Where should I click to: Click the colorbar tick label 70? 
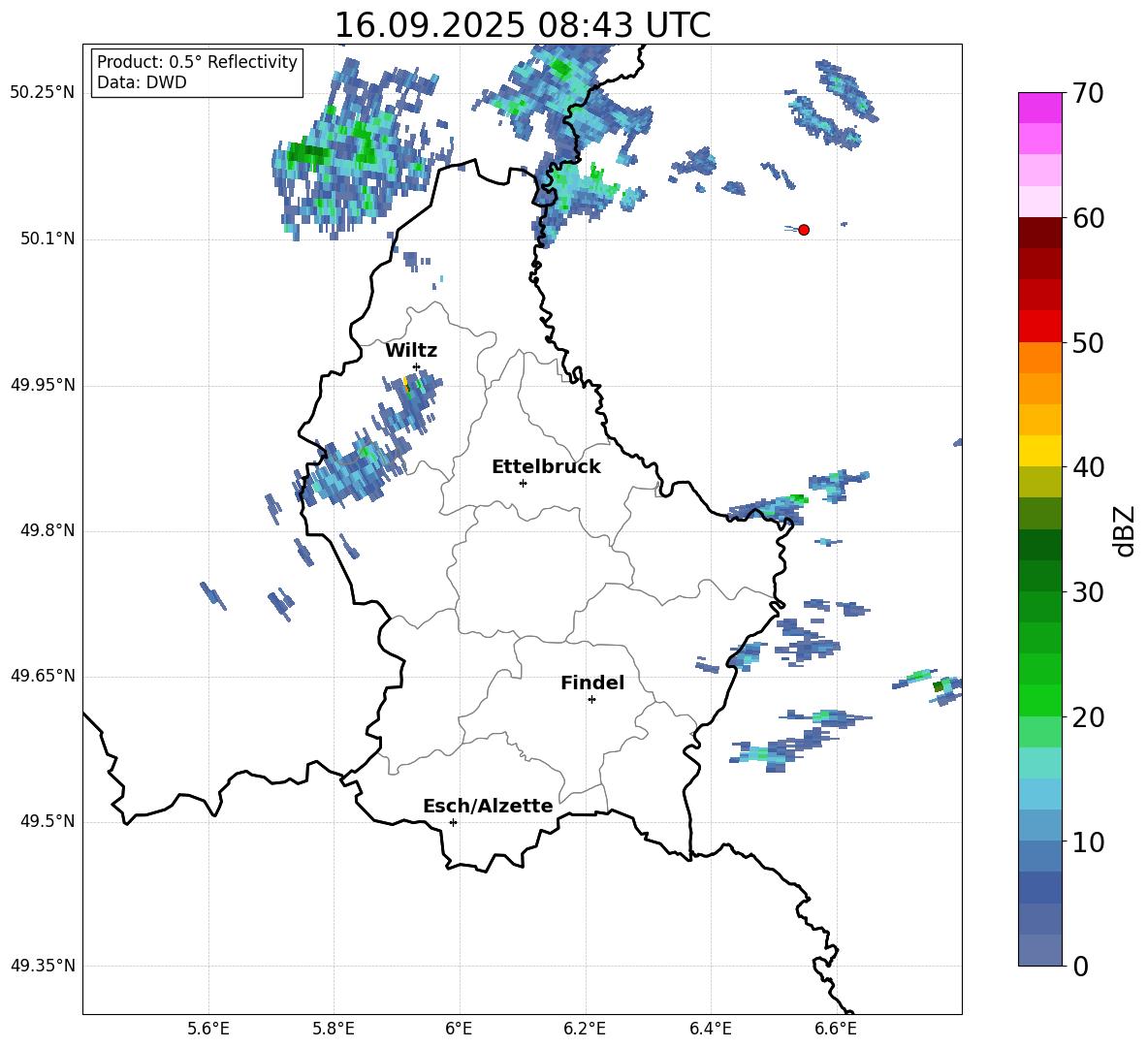coord(1088,94)
